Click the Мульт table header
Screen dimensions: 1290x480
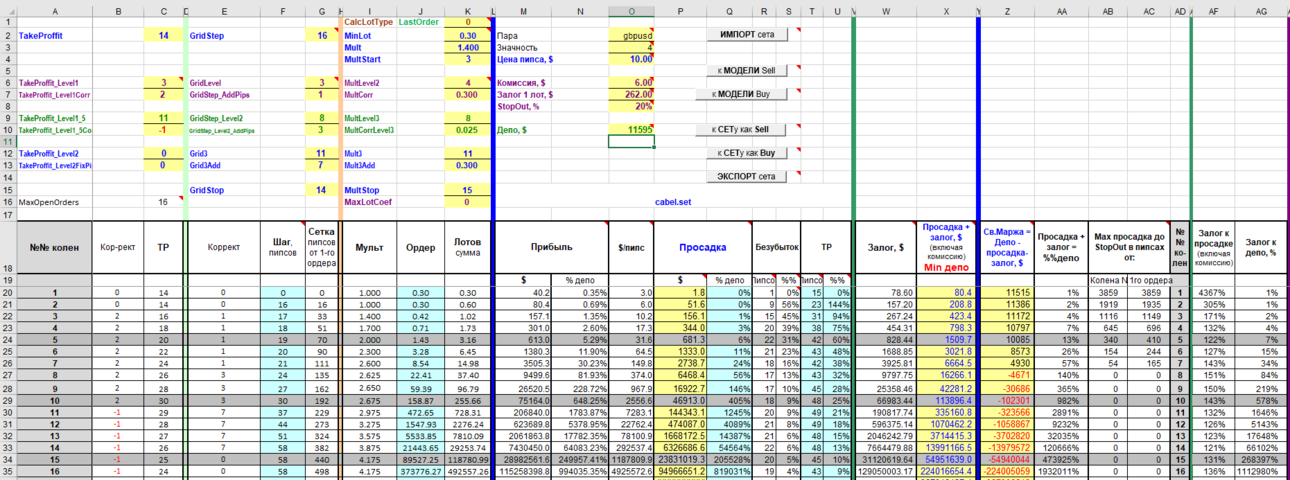[369, 246]
